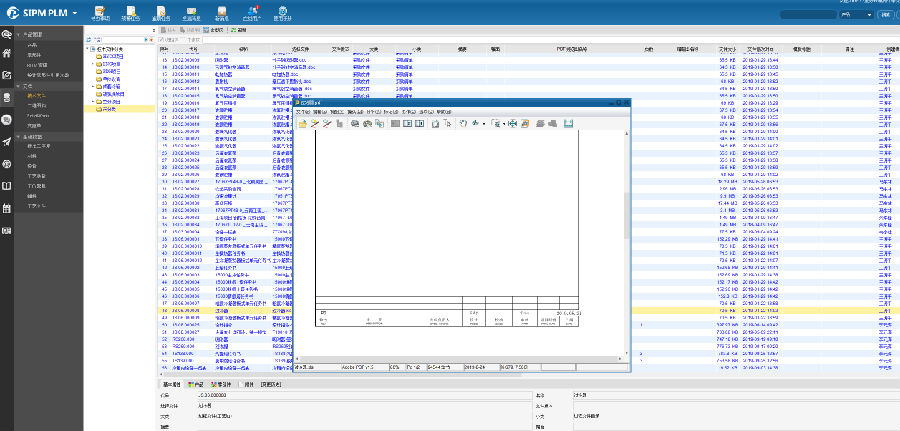Viewport: 900px width, 431px height.
Task: Click the printer icon in the viewer toolbar
Action: click(355, 123)
